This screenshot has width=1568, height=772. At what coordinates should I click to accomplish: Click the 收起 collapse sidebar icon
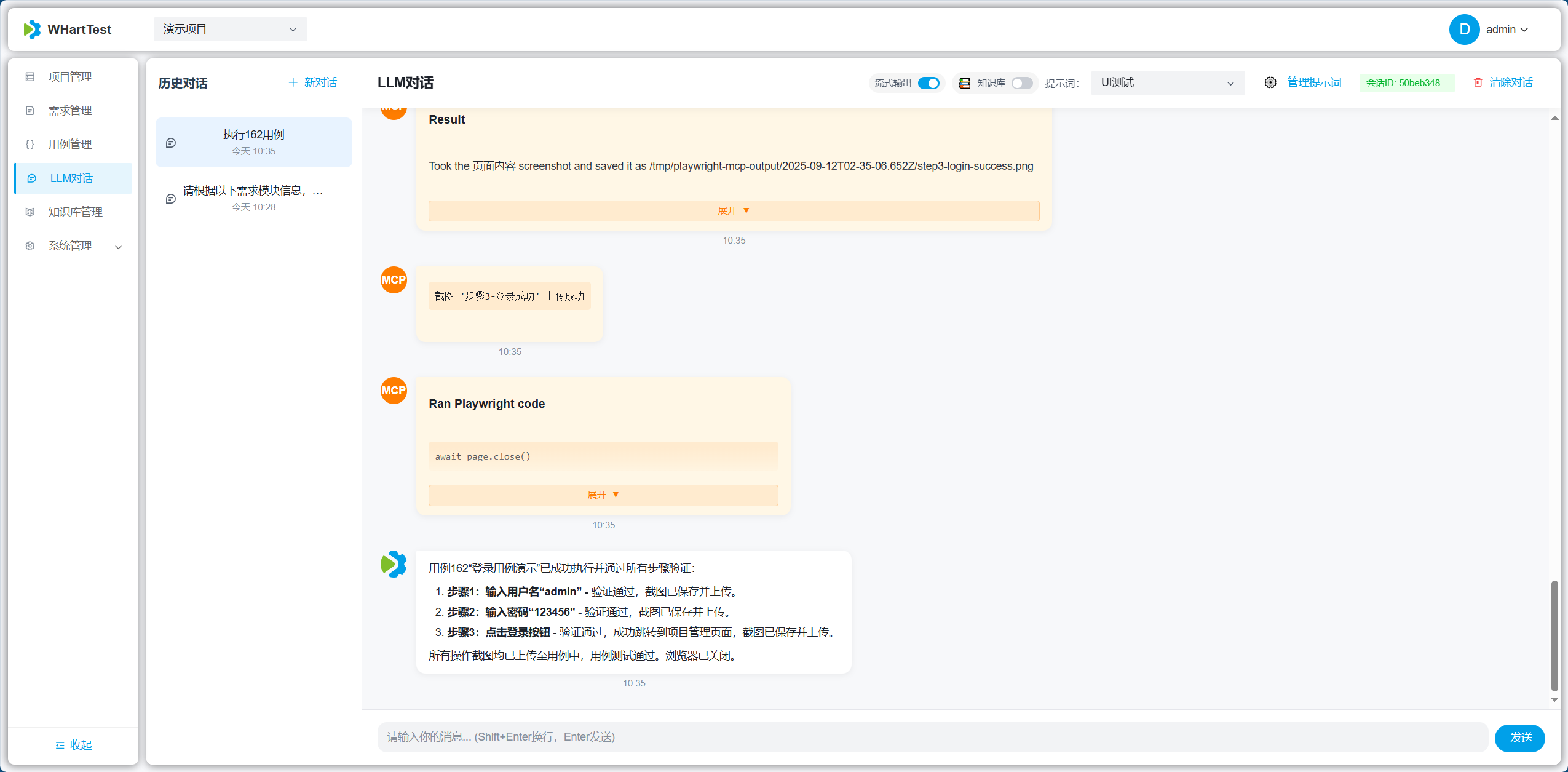60,745
